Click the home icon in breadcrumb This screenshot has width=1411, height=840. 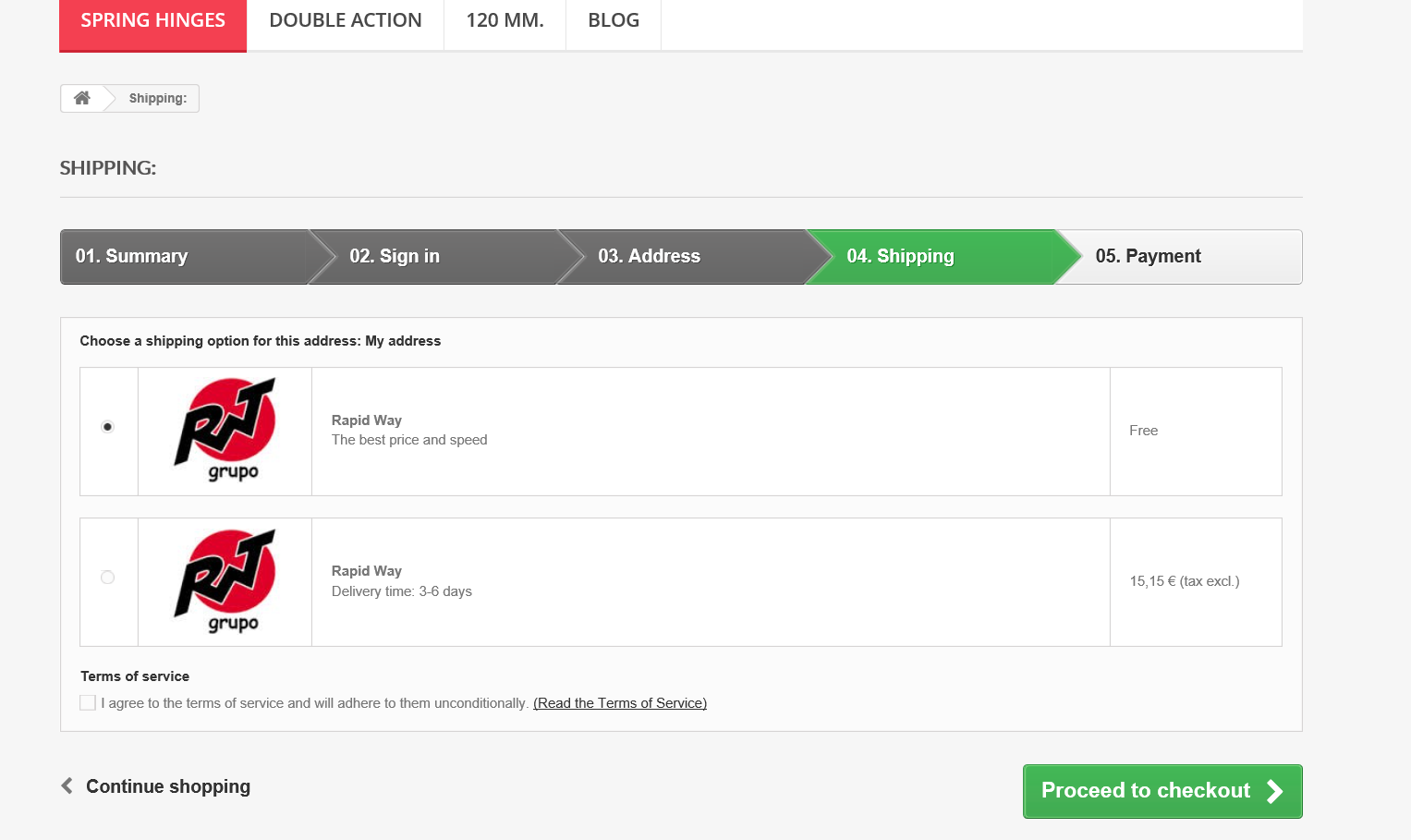[82, 98]
